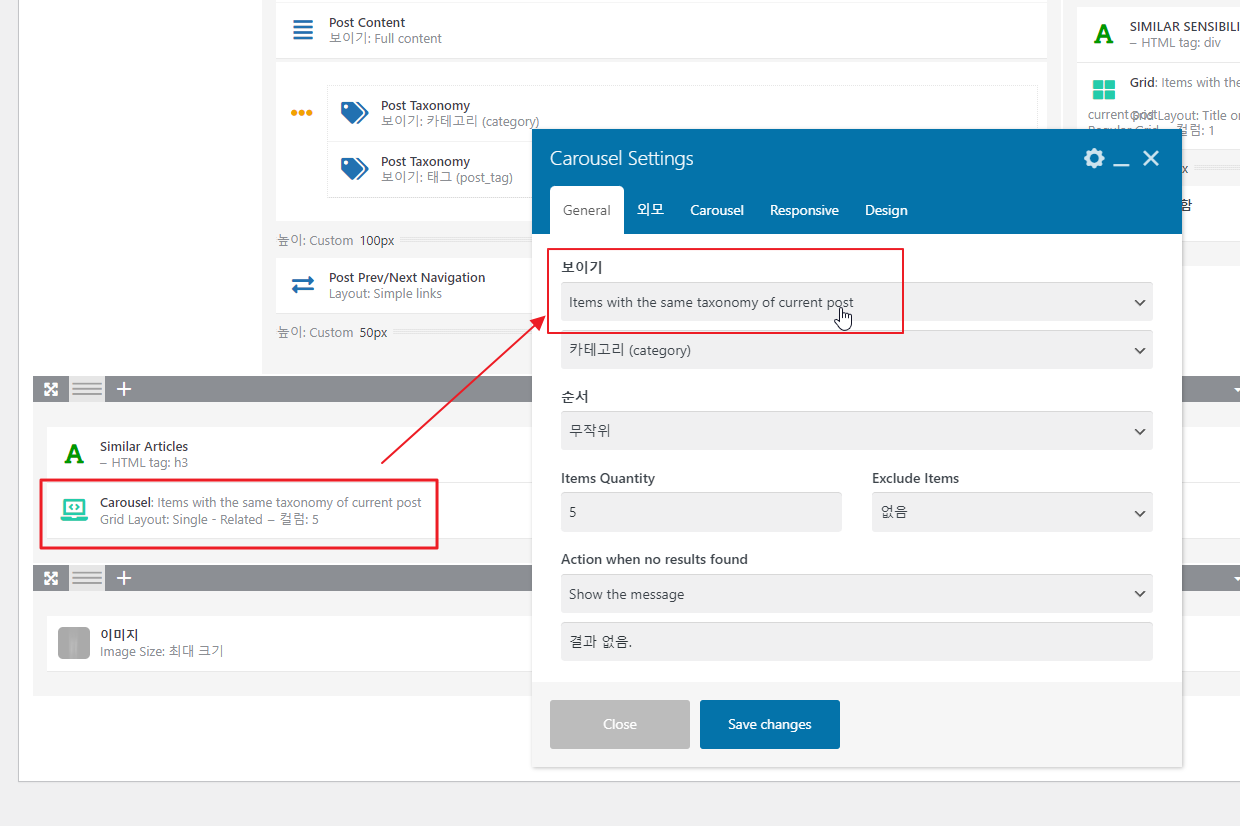Select the Similar Articles heading element
Viewport: 1240px width, 826px height.
click(144, 454)
